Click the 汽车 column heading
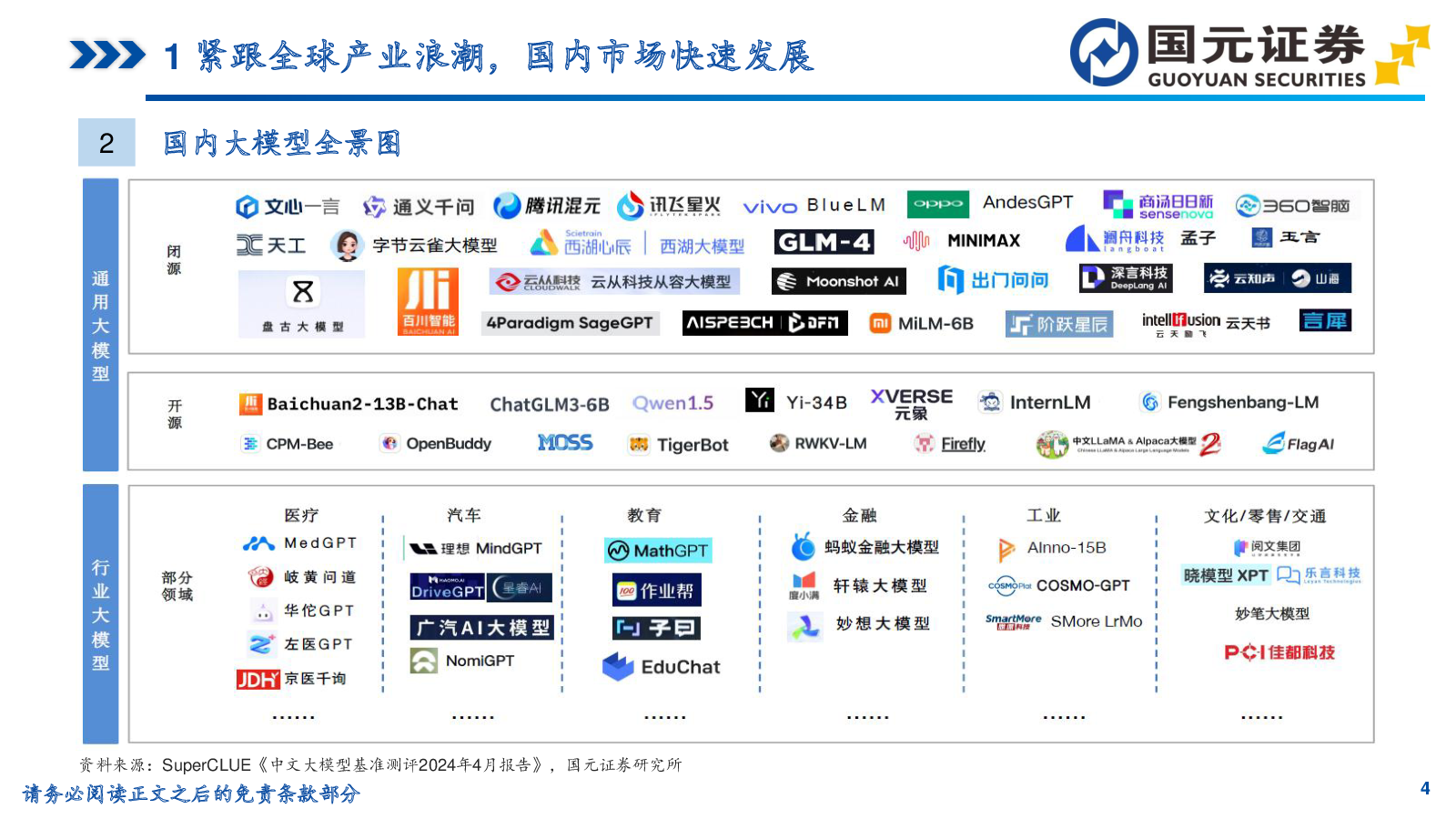This screenshot has height=819, width=1456. pyautogui.click(x=464, y=515)
